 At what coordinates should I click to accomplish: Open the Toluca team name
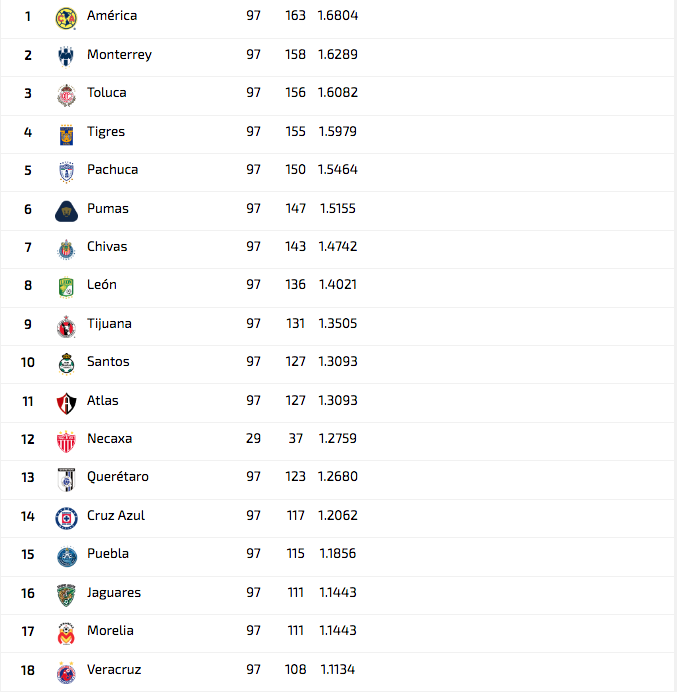(x=107, y=92)
